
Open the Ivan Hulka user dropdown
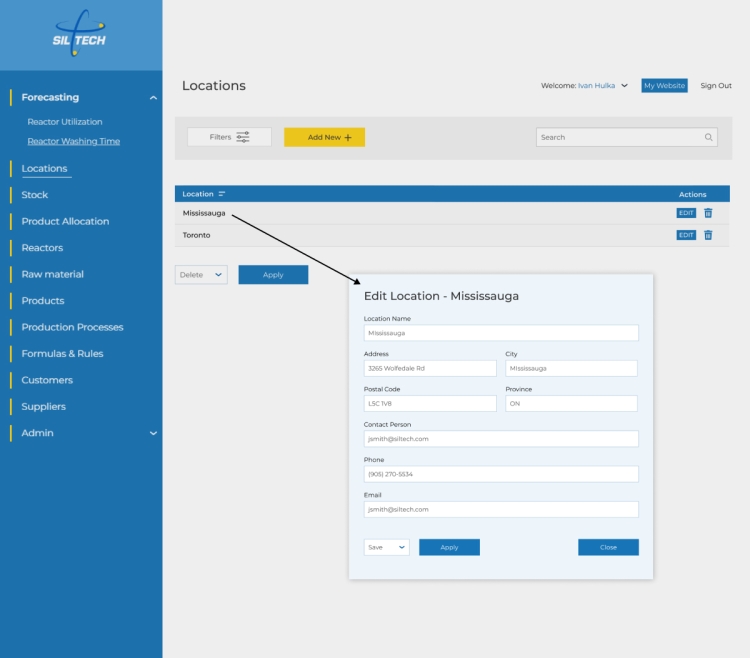(624, 86)
